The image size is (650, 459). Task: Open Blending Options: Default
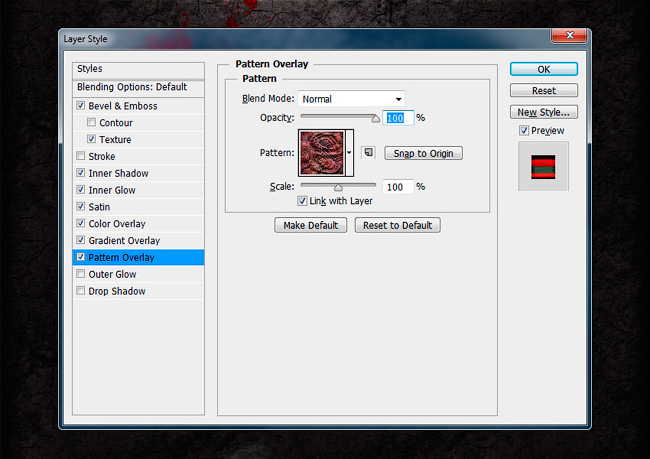(138, 87)
